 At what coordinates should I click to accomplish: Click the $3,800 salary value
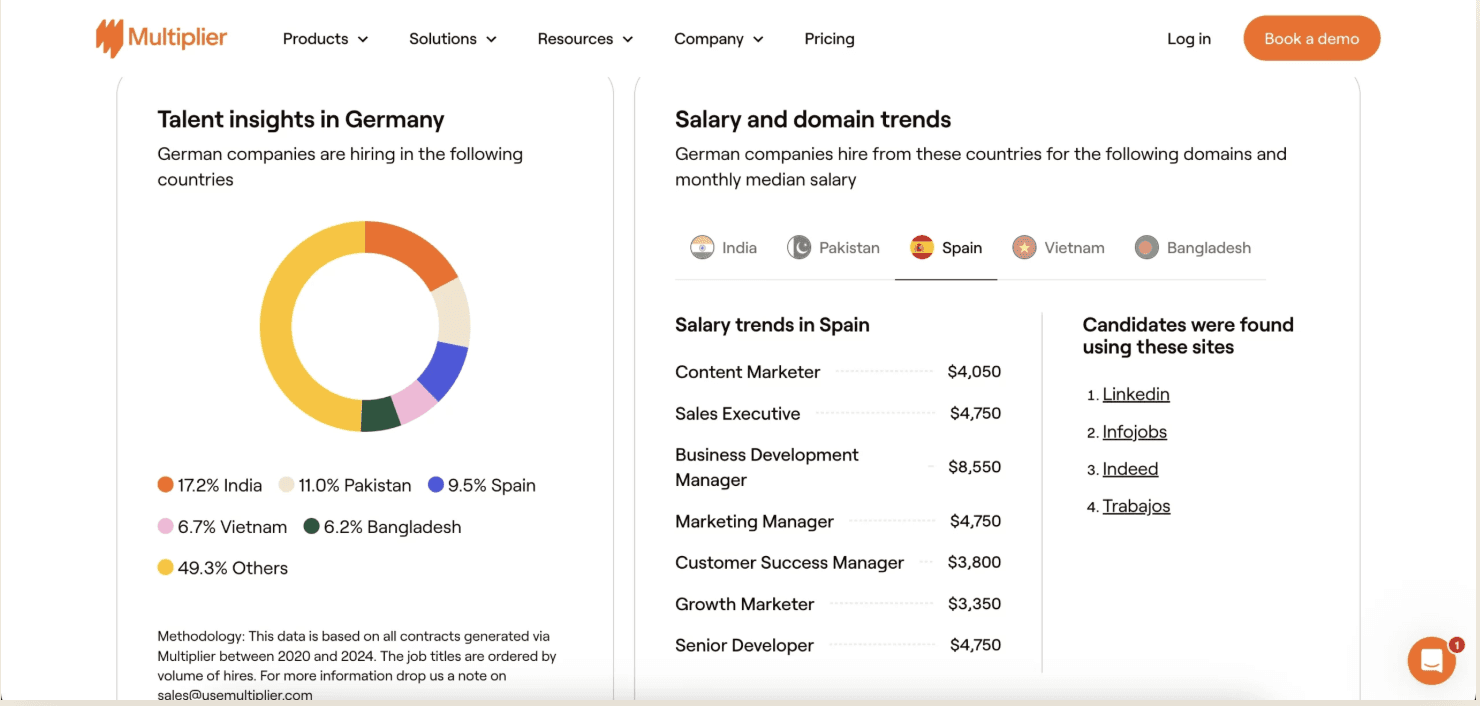(975, 563)
